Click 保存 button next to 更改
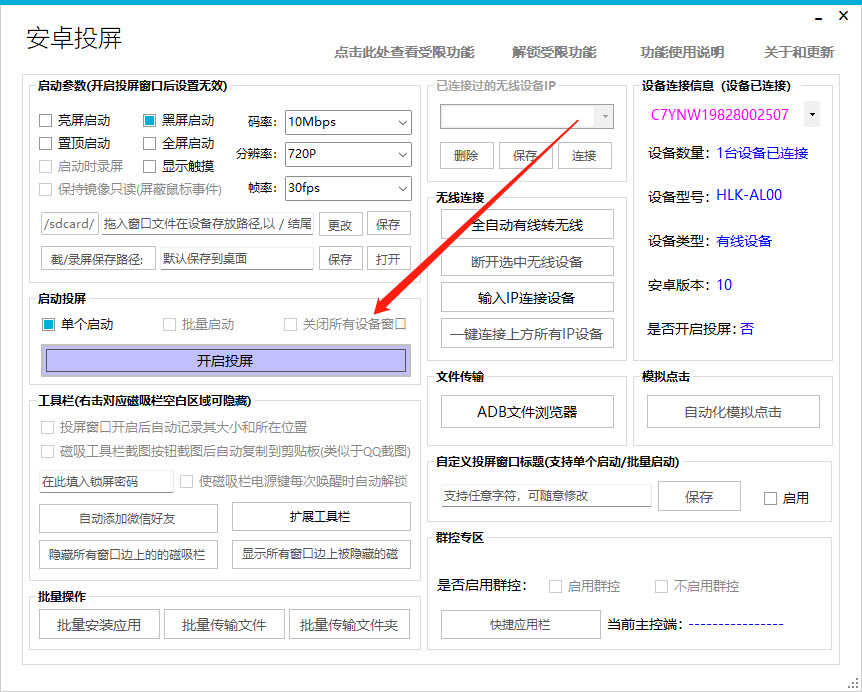Image resolution: width=862 pixels, height=692 pixels. point(388,224)
